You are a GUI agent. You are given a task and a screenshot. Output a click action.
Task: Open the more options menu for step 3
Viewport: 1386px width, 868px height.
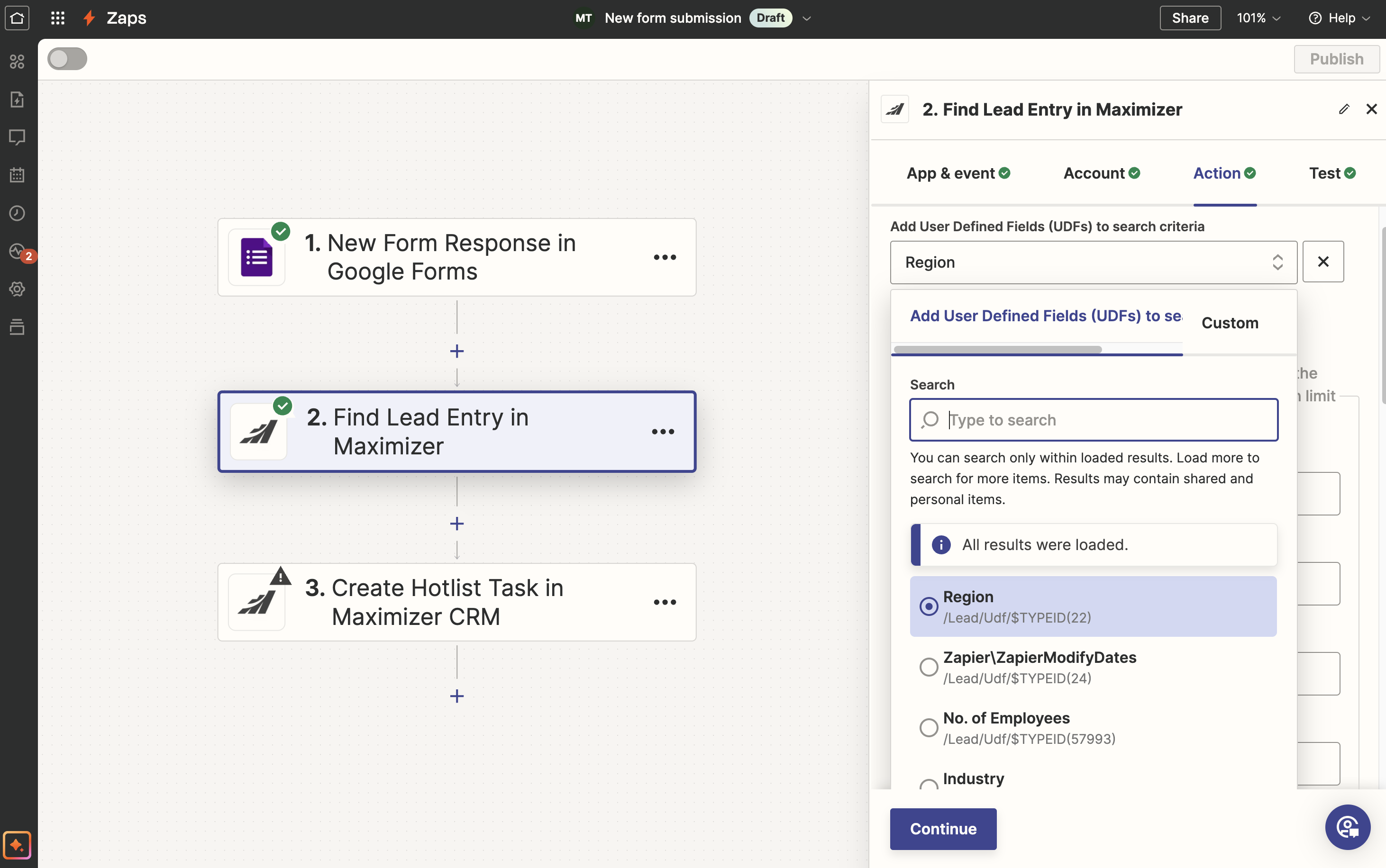pos(665,602)
